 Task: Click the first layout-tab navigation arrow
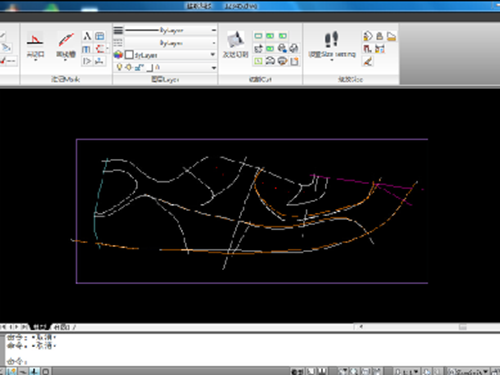pyautogui.click(x=3, y=327)
